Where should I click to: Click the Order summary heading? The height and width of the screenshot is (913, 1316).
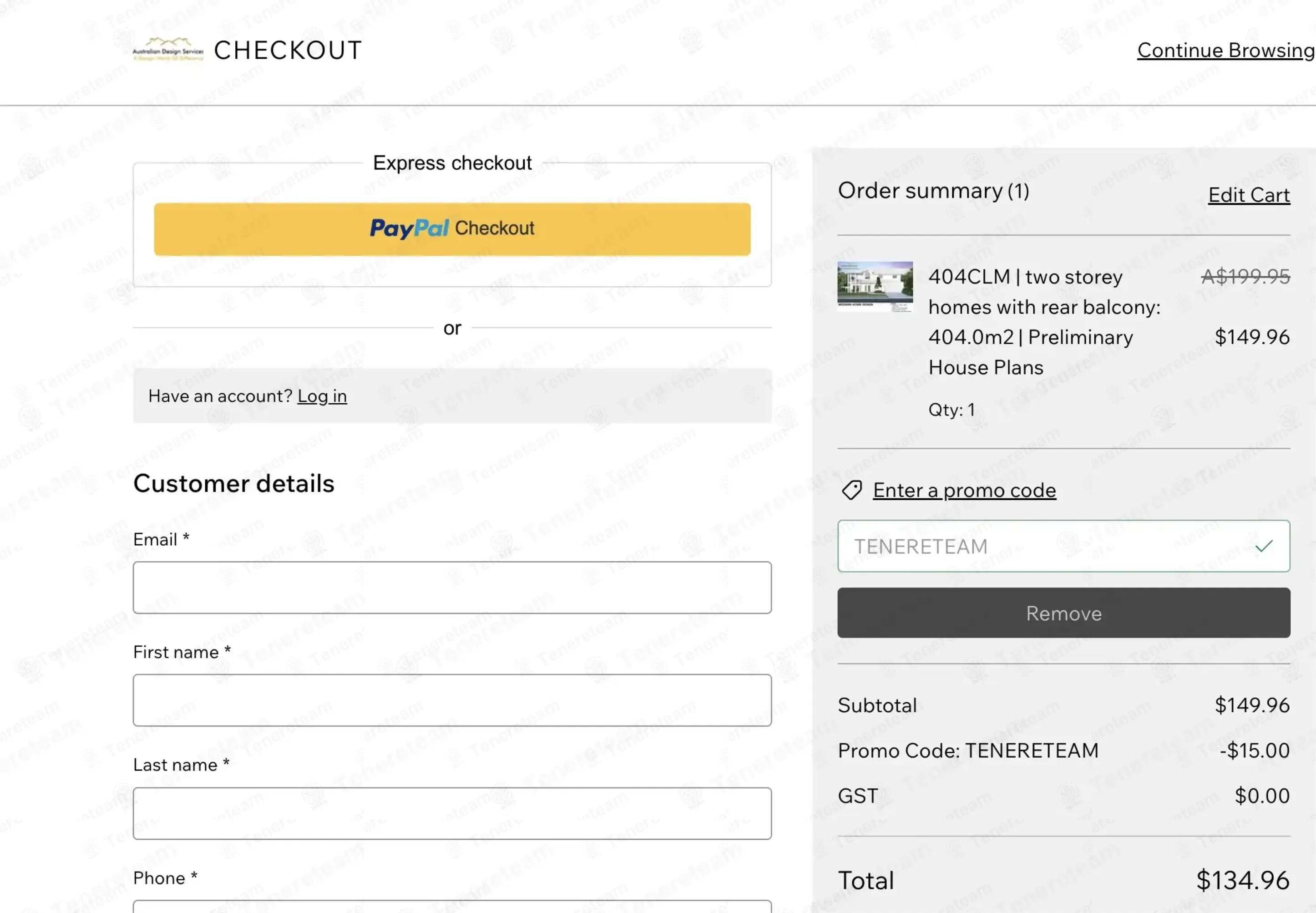coord(933,191)
